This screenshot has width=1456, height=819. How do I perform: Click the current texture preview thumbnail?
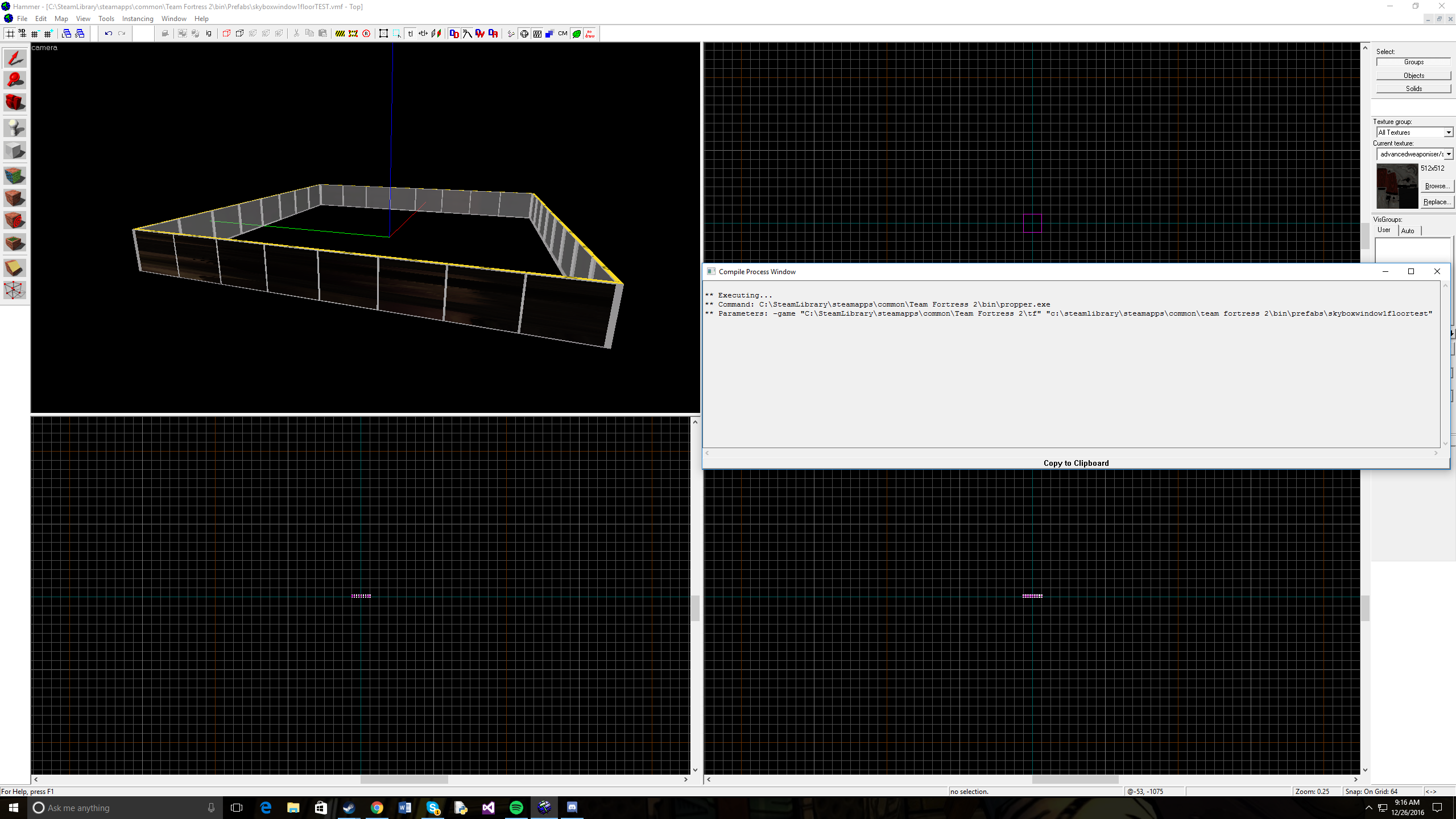click(x=1397, y=186)
